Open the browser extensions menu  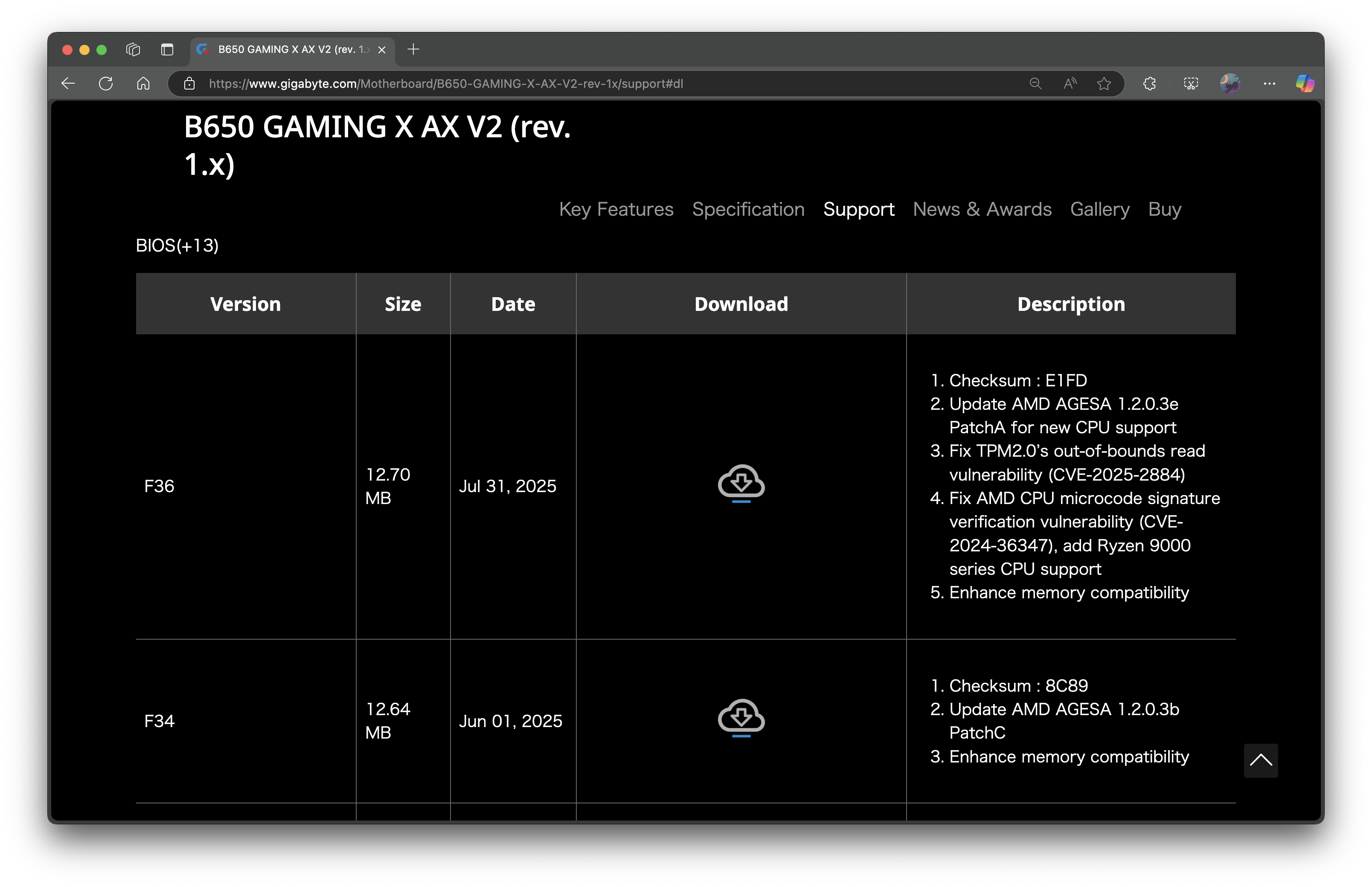[x=1149, y=84]
